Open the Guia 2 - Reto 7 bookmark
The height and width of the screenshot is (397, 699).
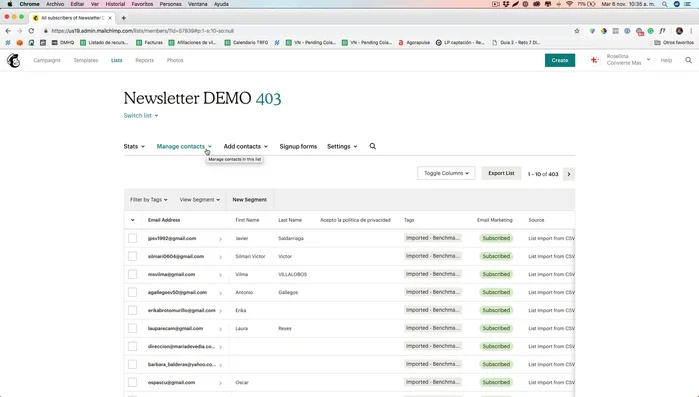pos(516,43)
